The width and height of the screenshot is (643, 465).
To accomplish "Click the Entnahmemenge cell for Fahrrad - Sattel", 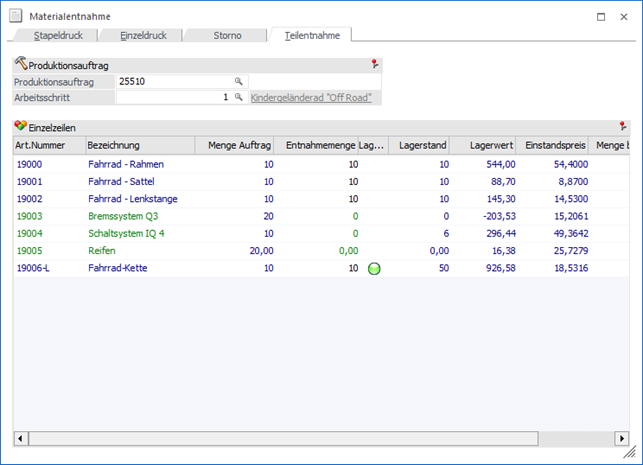I will click(316, 181).
